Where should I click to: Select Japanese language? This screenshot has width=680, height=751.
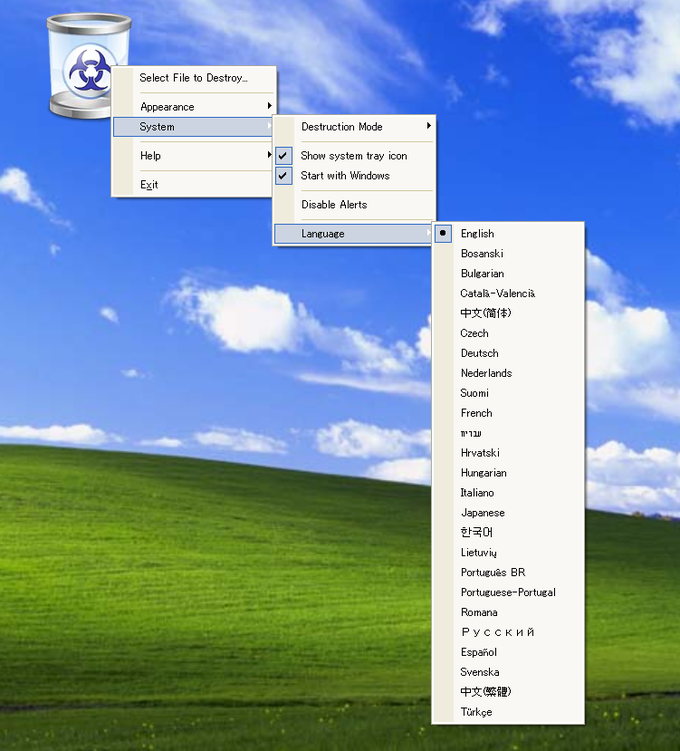(x=508, y=512)
